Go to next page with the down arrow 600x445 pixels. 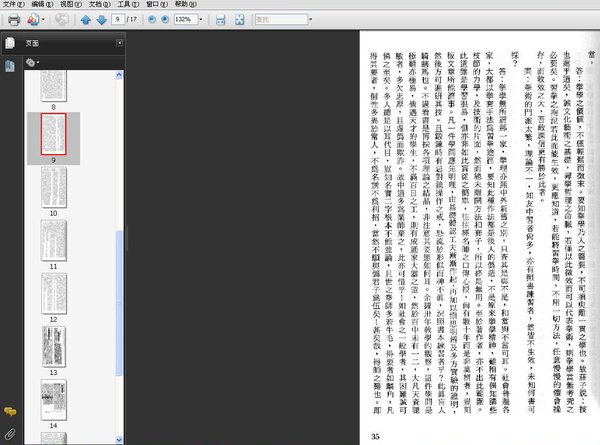(102, 20)
